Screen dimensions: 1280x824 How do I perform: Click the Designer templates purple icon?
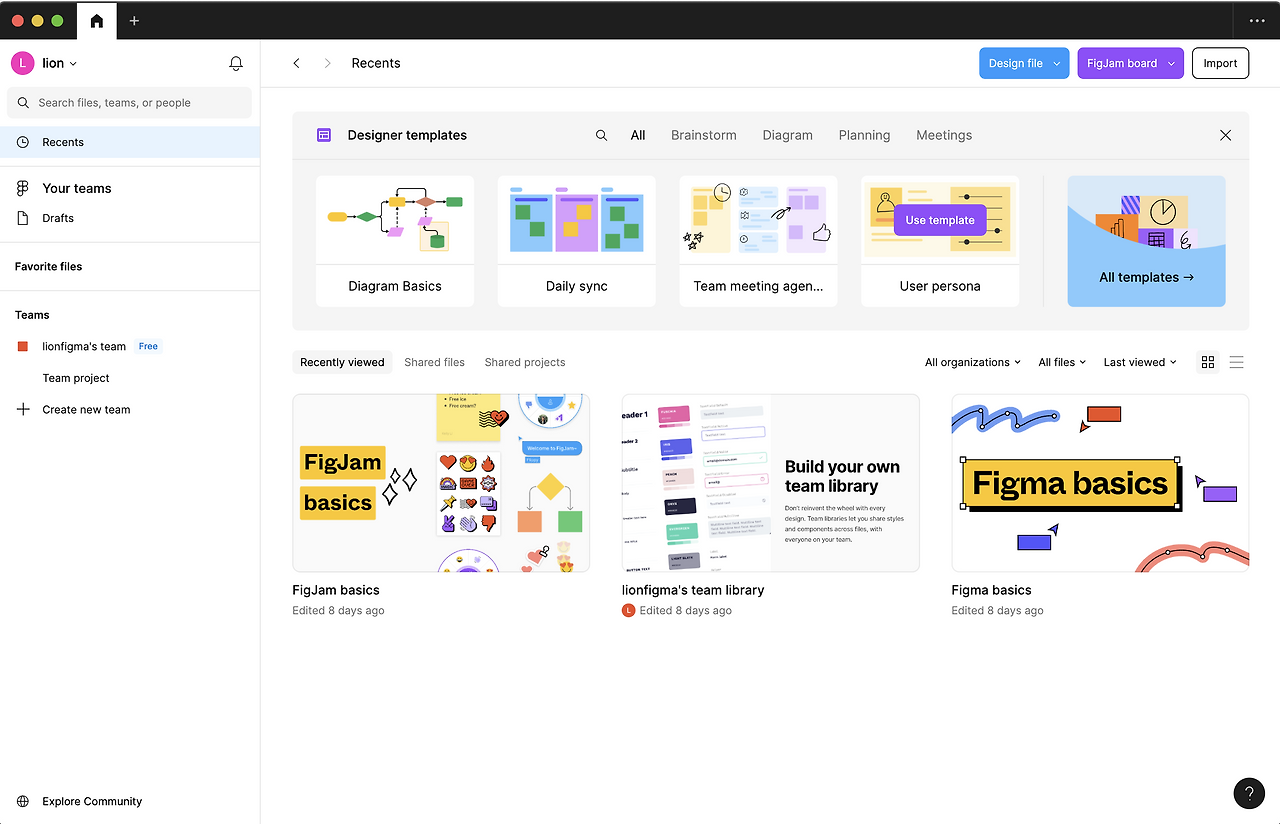click(x=324, y=135)
